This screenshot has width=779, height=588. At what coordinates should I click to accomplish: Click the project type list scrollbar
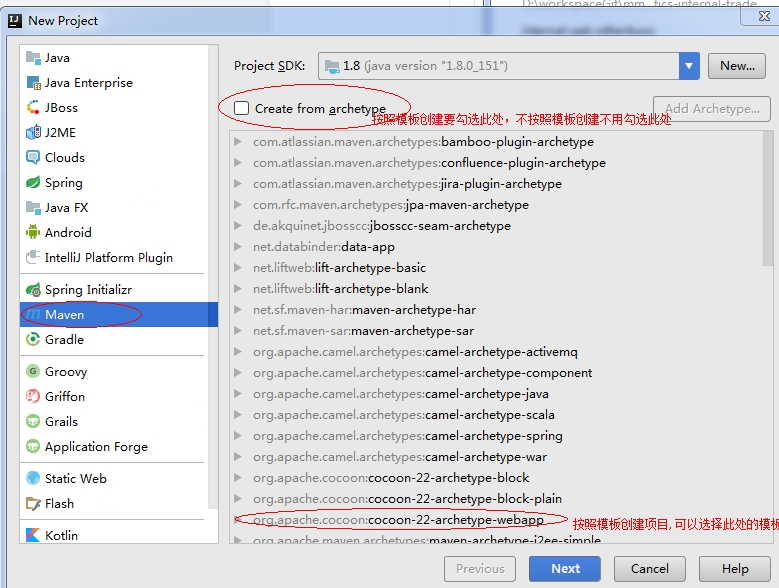(x=213, y=277)
